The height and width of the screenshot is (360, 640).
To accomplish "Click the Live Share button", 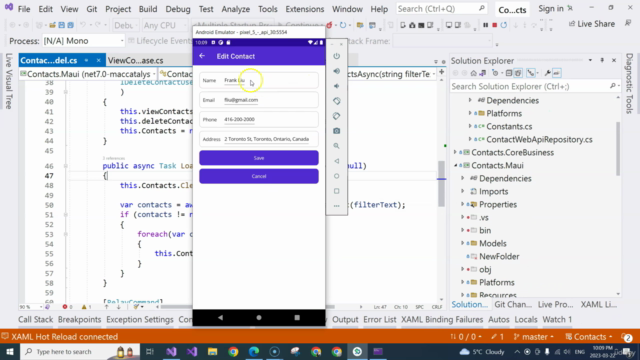I will click(x=592, y=24).
